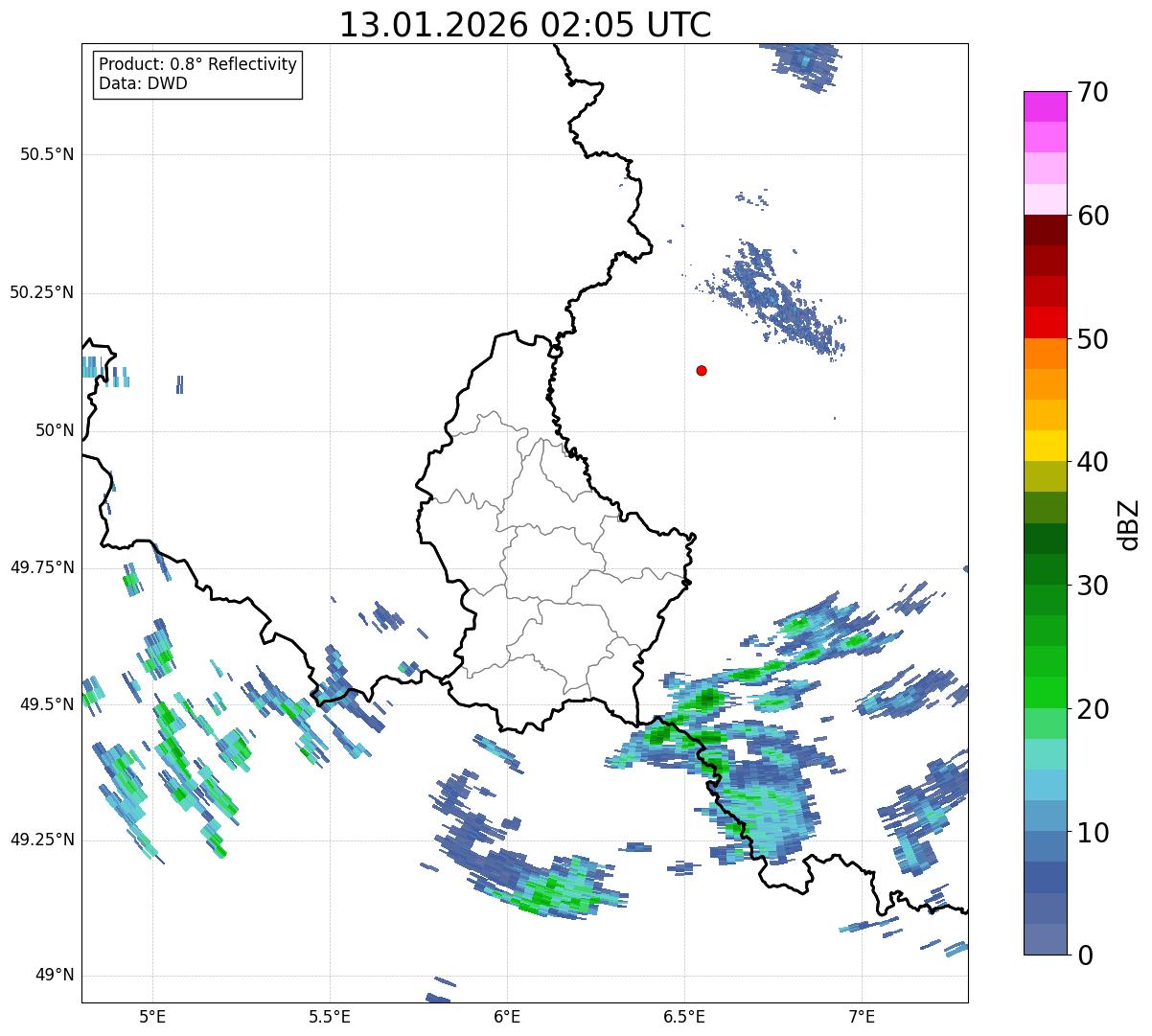Image resolution: width=1152 pixels, height=1036 pixels.
Task: Pick the magenta swatch at top of colorbar
Action: pos(1045,106)
